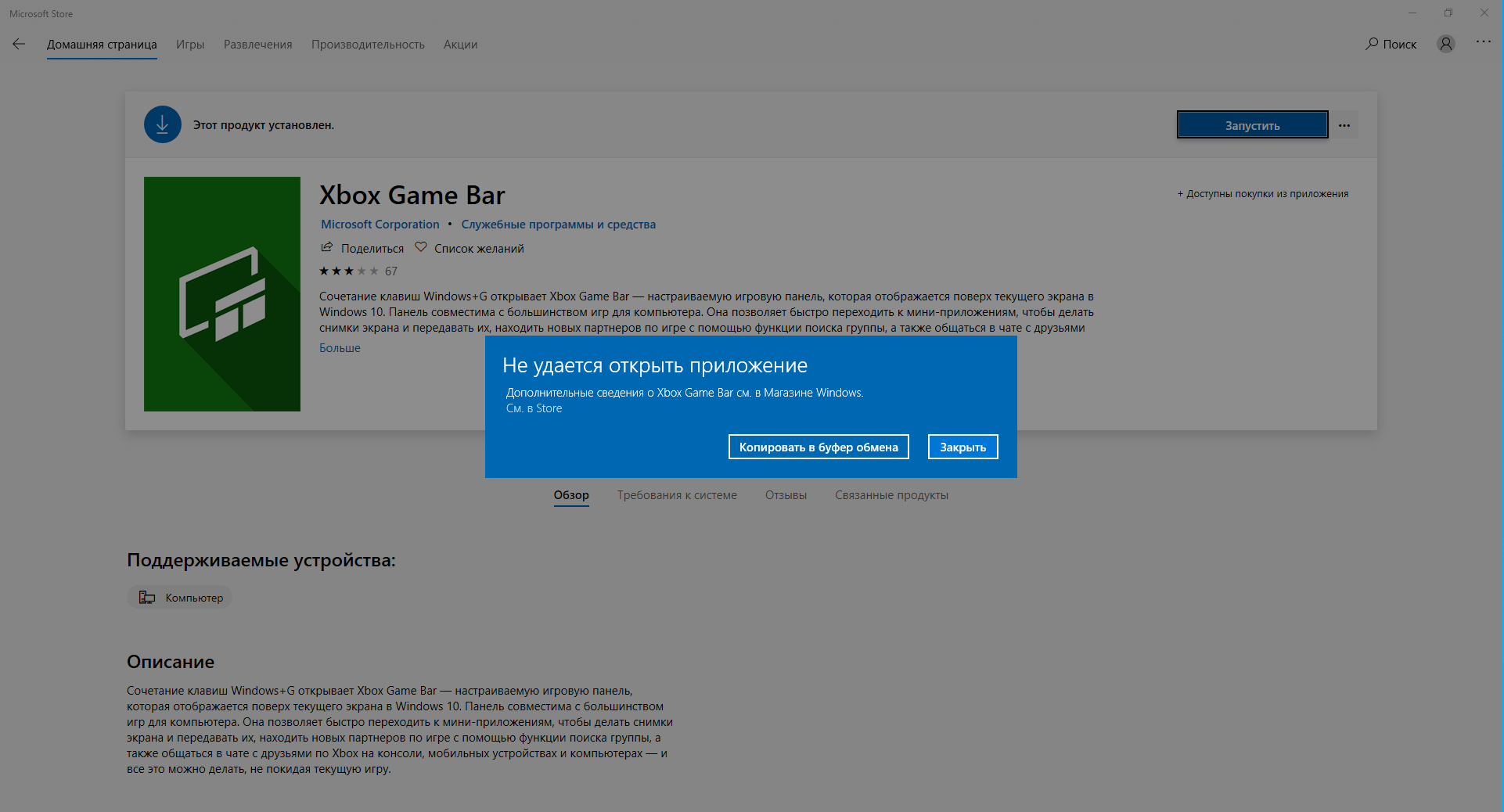Click the star rating row
The width and height of the screenshot is (1504, 812).
click(x=349, y=271)
